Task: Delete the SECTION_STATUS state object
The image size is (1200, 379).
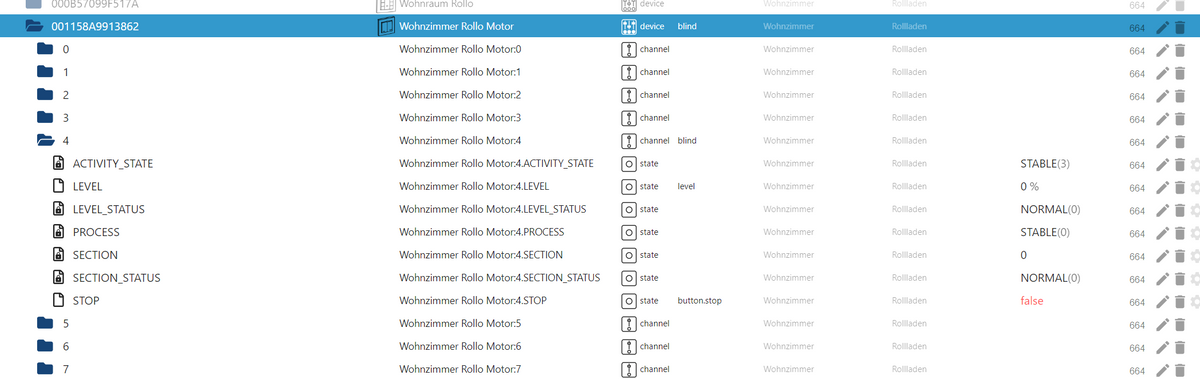Action: [x=1179, y=279]
